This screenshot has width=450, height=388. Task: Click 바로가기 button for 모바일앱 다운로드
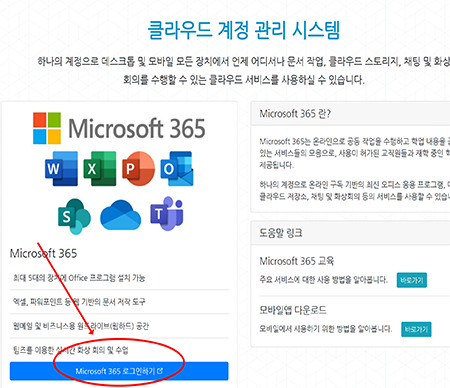tap(416, 329)
